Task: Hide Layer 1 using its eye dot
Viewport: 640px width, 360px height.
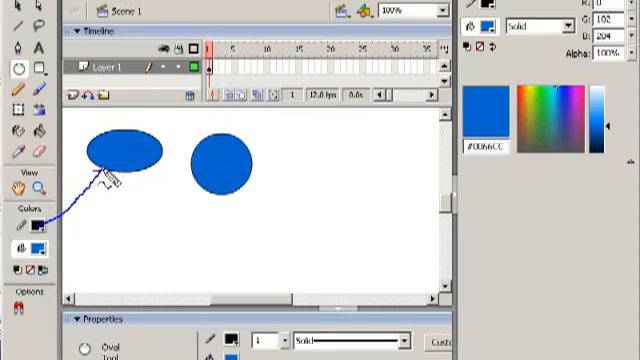Action: (163, 67)
